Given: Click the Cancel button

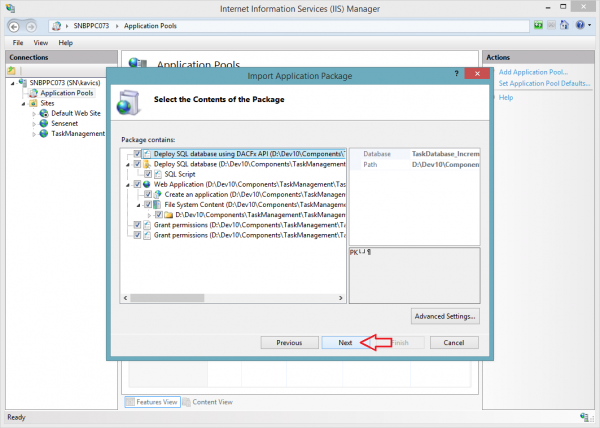Looking at the screenshot, I should (454, 343).
